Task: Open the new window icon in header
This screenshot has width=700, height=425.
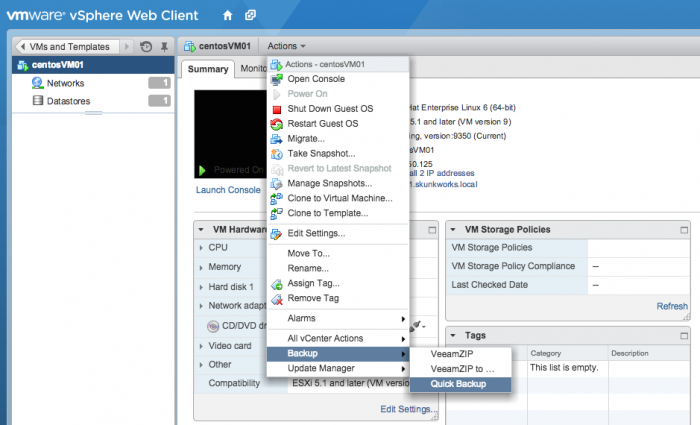Action: point(250,15)
